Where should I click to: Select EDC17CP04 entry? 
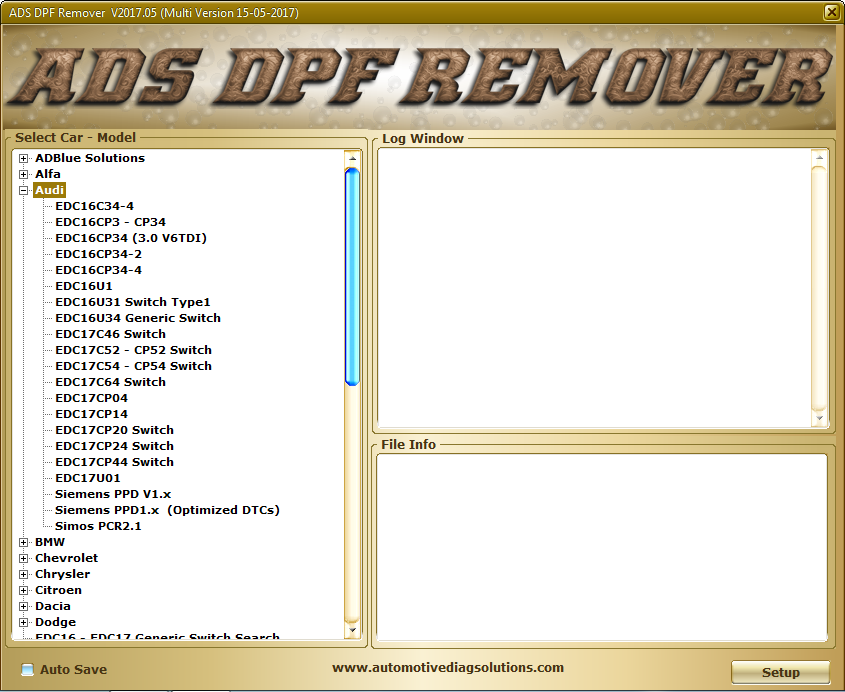tap(91, 398)
